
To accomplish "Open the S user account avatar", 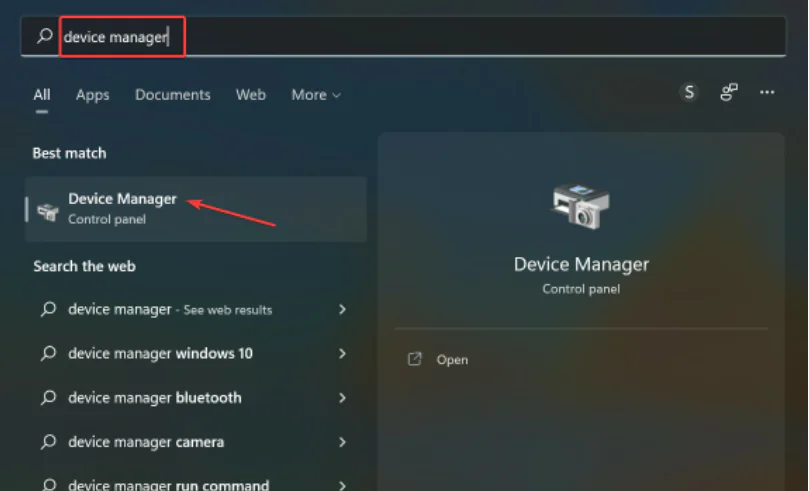I will (689, 92).
